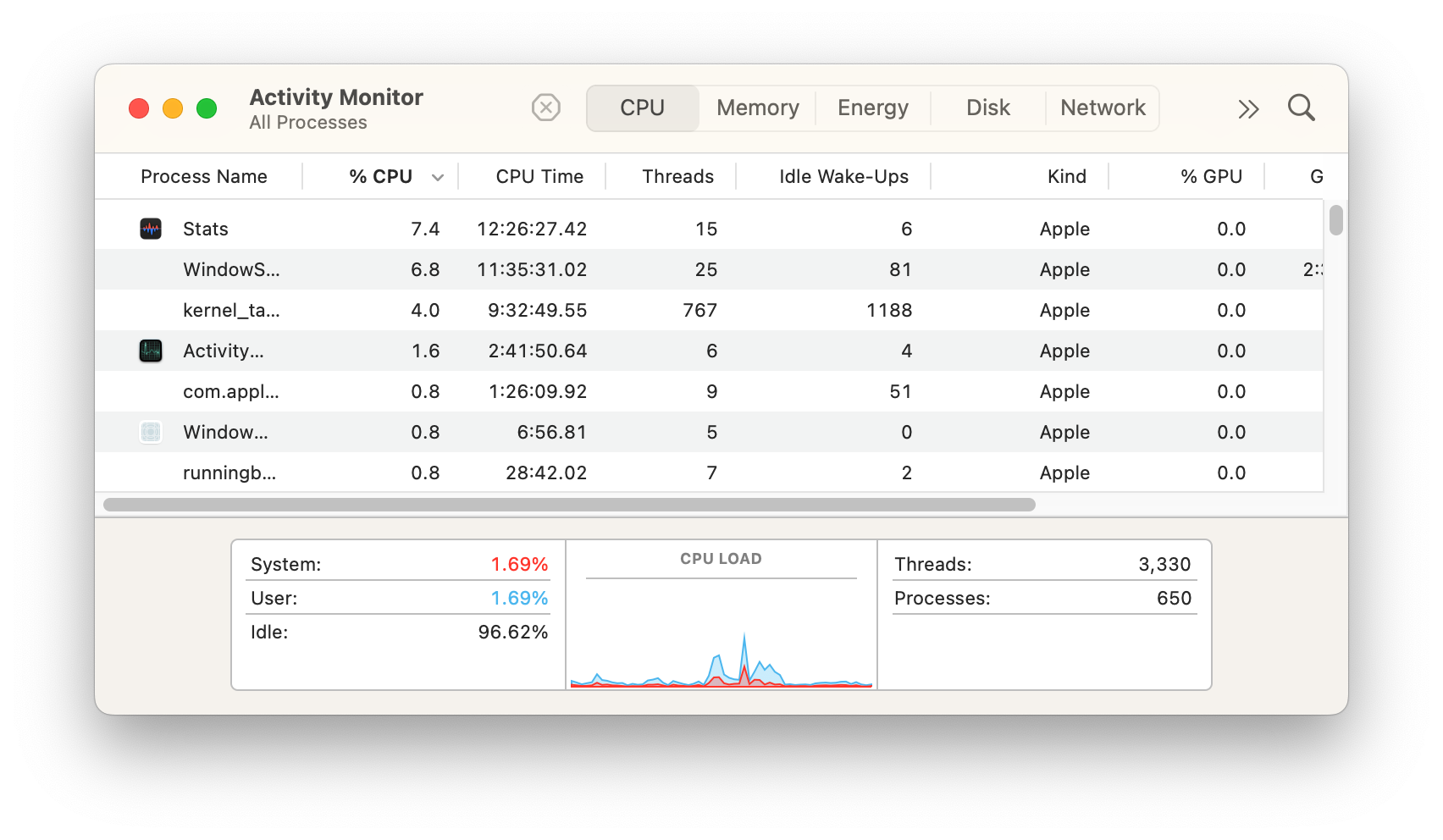Switch to the Network tab

tap(1103, 108)
